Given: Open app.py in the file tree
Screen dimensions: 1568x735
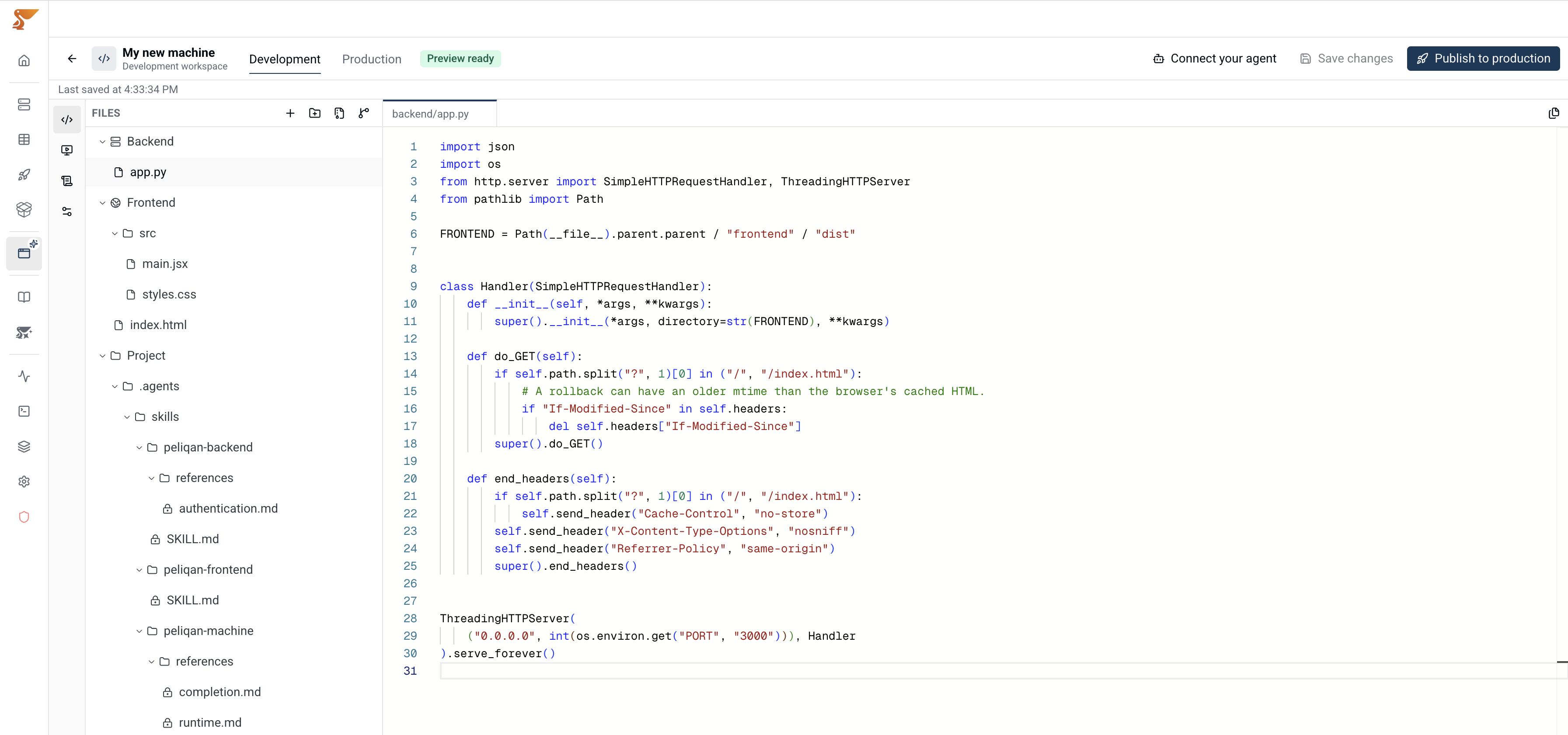Looking at the screenshot, I should pyautogui.click(x=234, y=172).
